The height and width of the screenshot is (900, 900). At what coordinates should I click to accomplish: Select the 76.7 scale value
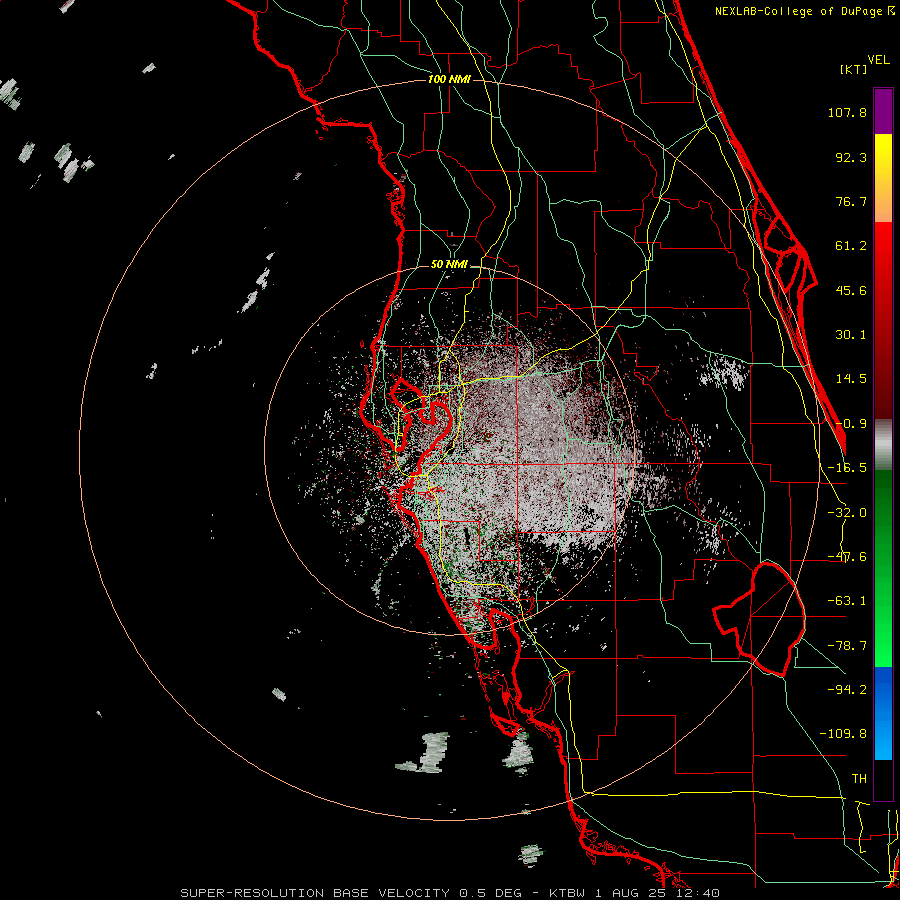851,201
